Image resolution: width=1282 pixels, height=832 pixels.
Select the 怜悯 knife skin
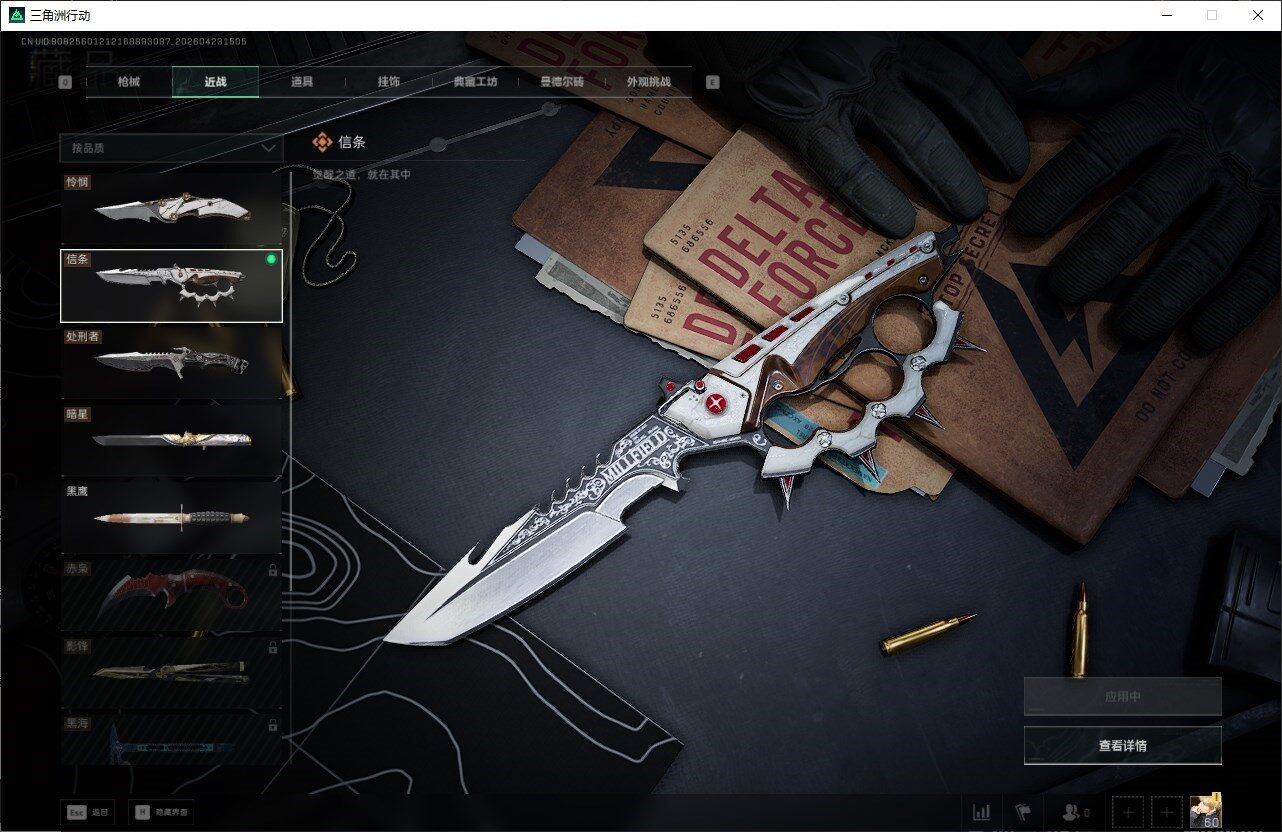click(171, 209)
